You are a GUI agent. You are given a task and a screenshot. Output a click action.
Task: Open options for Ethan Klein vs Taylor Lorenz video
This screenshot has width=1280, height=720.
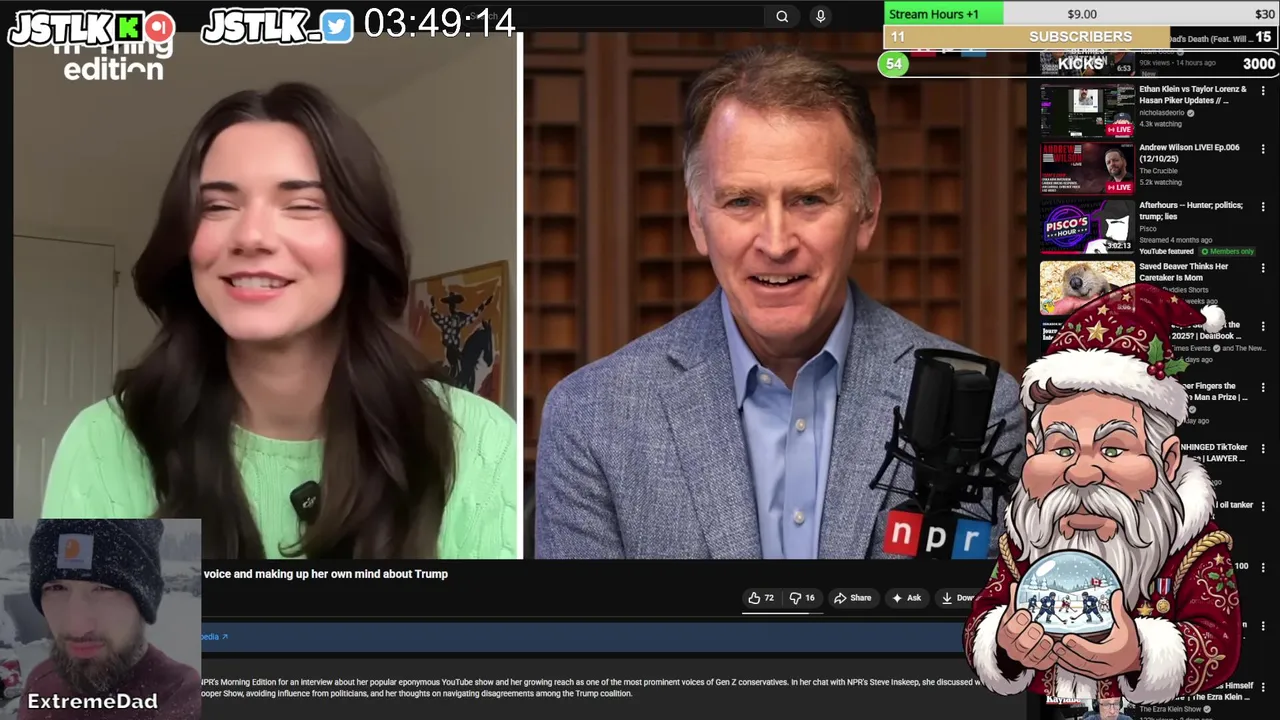click(1263, 91)
